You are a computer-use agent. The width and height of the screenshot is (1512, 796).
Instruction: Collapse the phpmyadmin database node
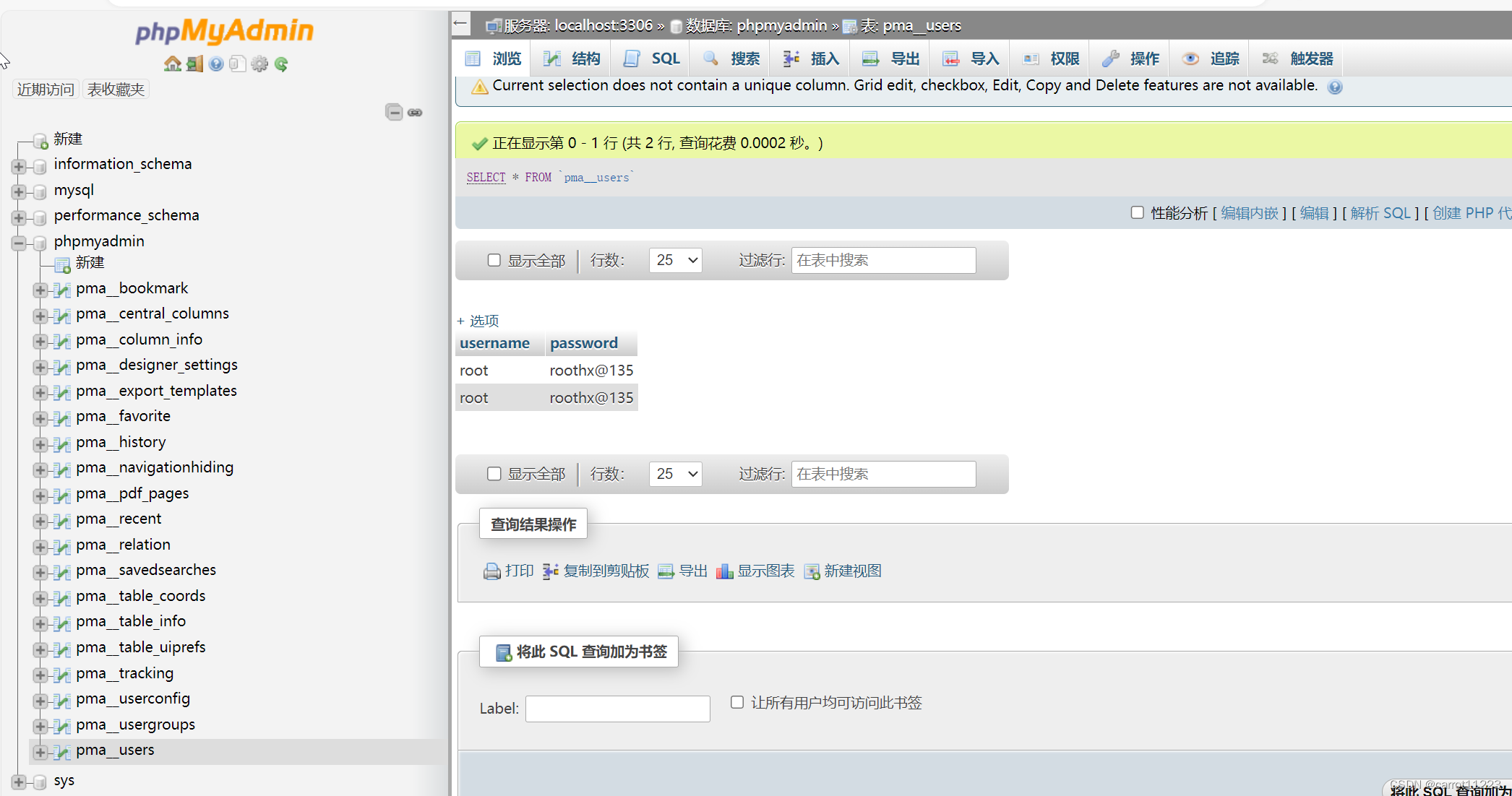point(18,243)
